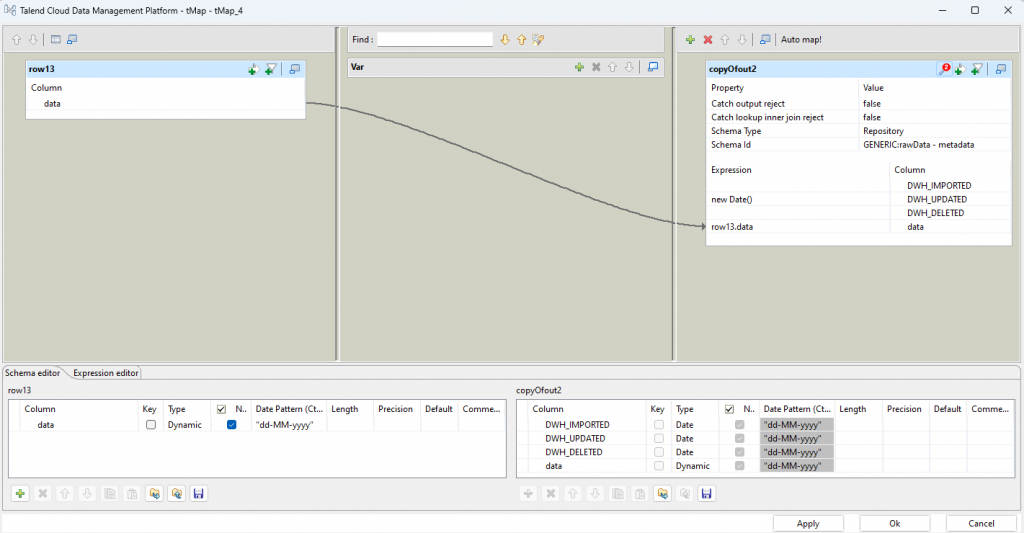Uncheck the Nullable checkbox for row13 data
The image size is (1024, 533).
pos(232,425)
